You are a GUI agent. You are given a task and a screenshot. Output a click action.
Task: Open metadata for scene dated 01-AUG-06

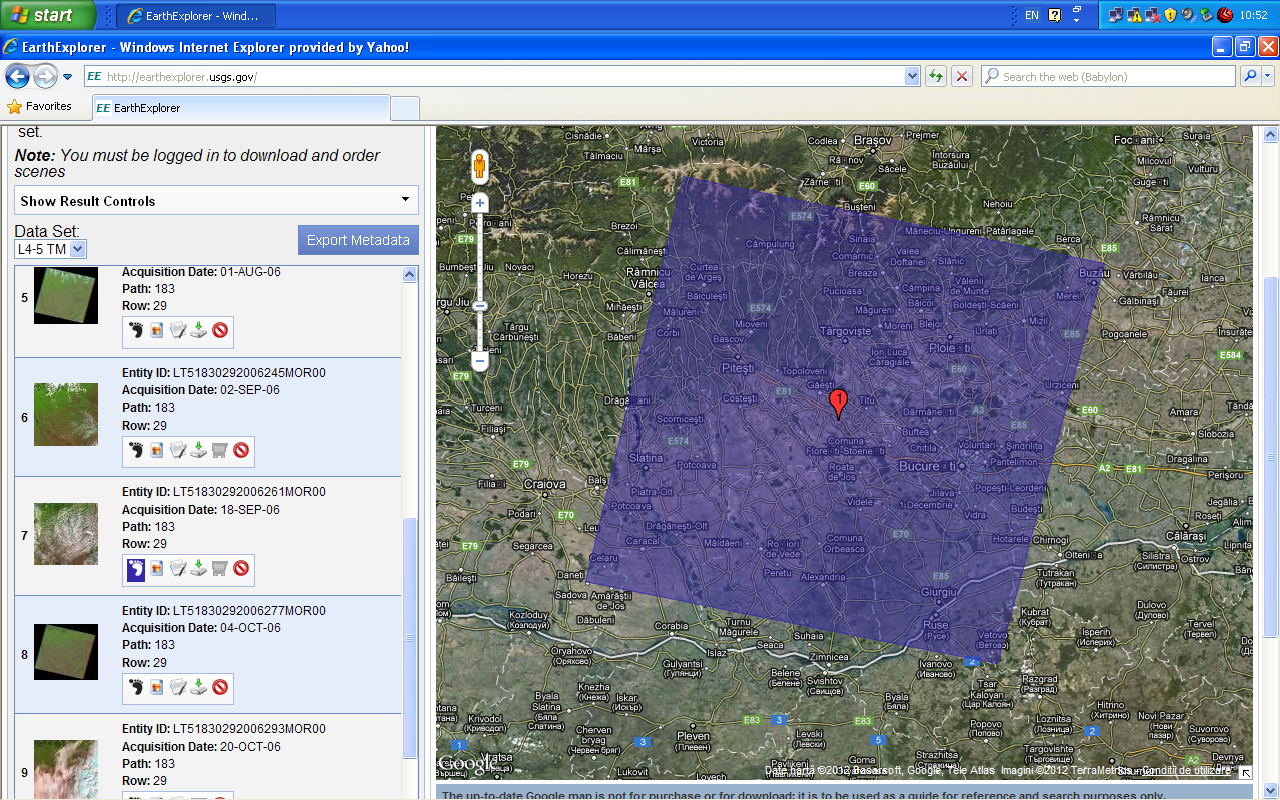click(178, 330)
